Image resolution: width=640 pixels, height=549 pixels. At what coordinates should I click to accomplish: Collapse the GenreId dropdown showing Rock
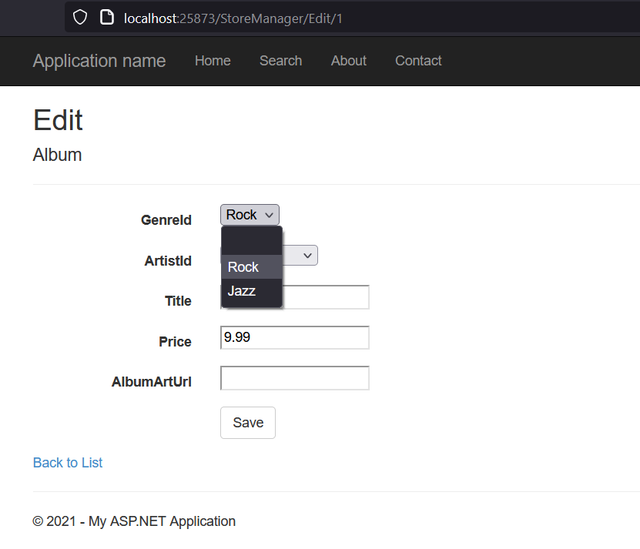click(x=250, y=215)
